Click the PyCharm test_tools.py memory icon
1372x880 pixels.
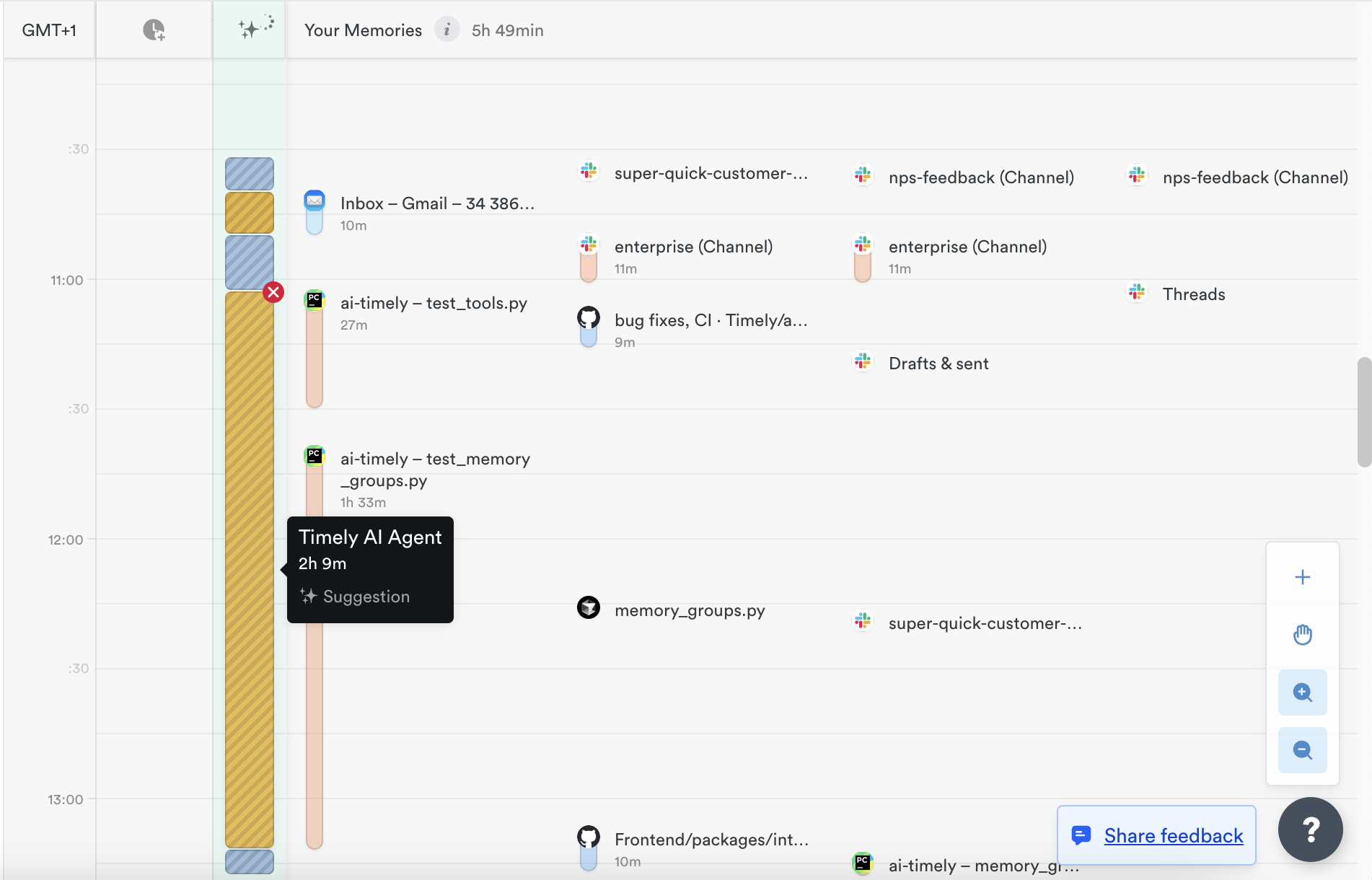(x=315, y=300)
